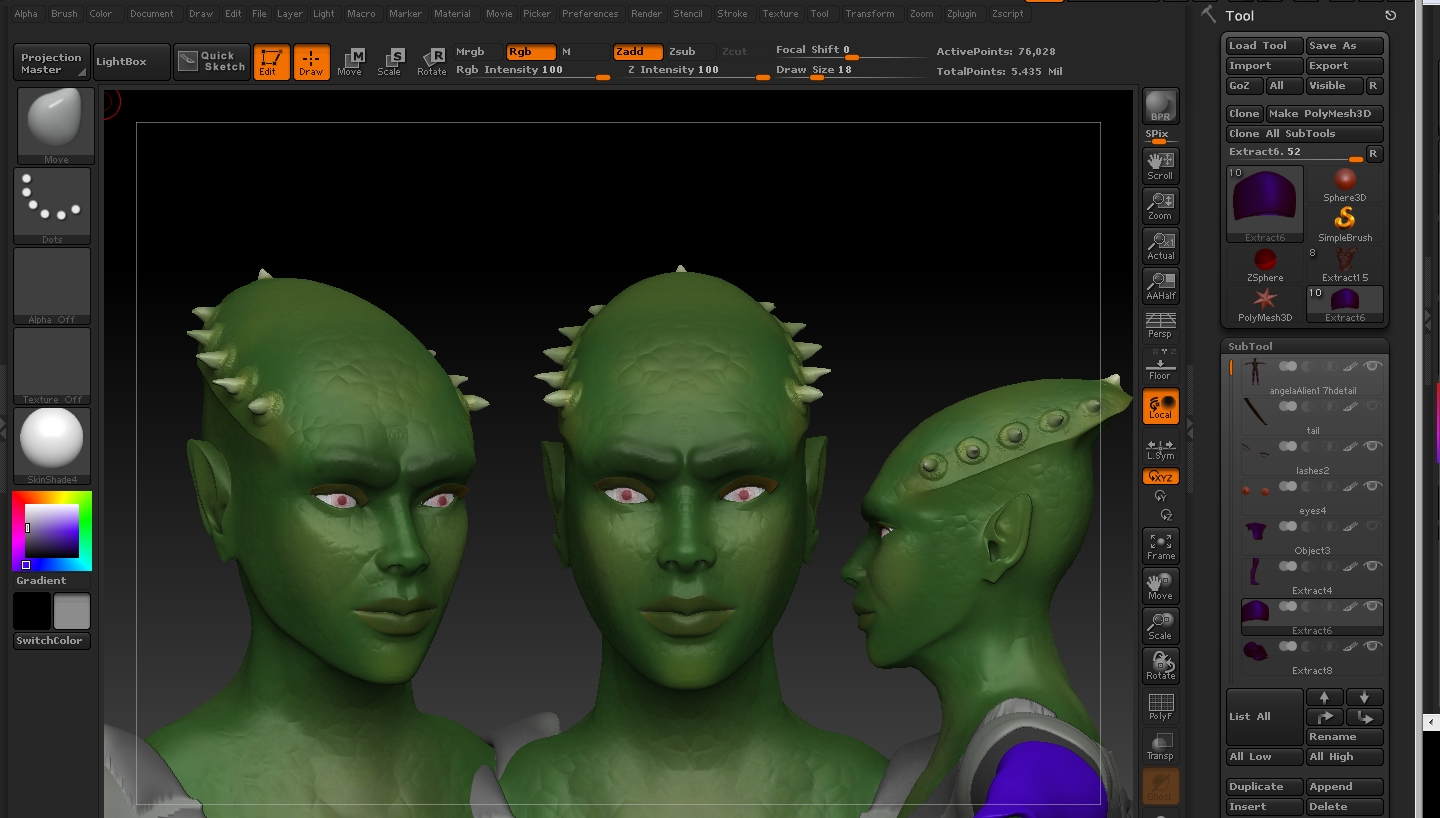
Task: Select the Scale mode button beside Rotate
Action: 390,62
